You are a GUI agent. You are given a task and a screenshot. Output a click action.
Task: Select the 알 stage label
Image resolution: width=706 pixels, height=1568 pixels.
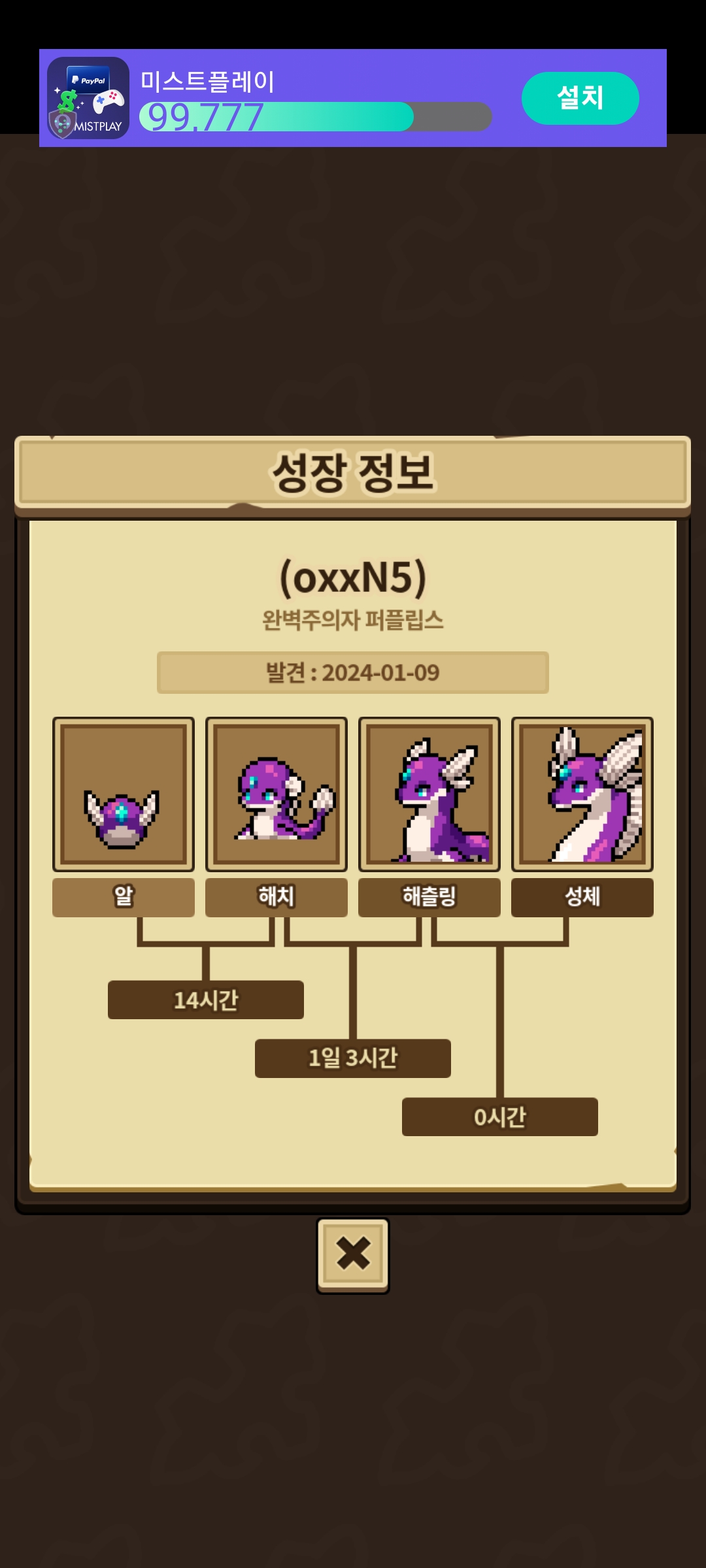pyautogui.click(x=124, y=897)
